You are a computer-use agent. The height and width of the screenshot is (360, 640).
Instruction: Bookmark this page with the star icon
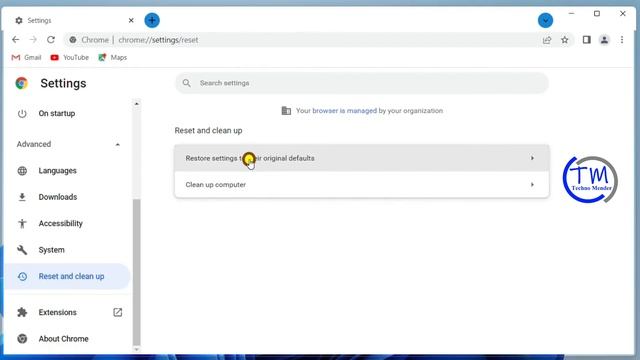[564, 40]
